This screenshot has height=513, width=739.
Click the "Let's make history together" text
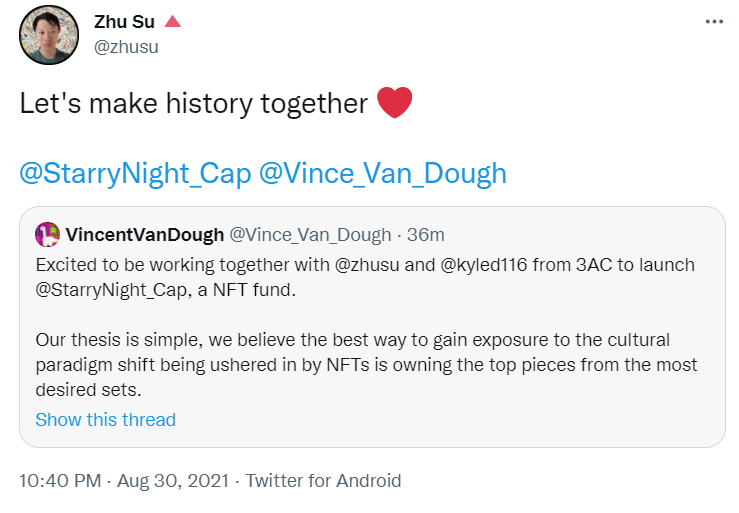[193, 104]
